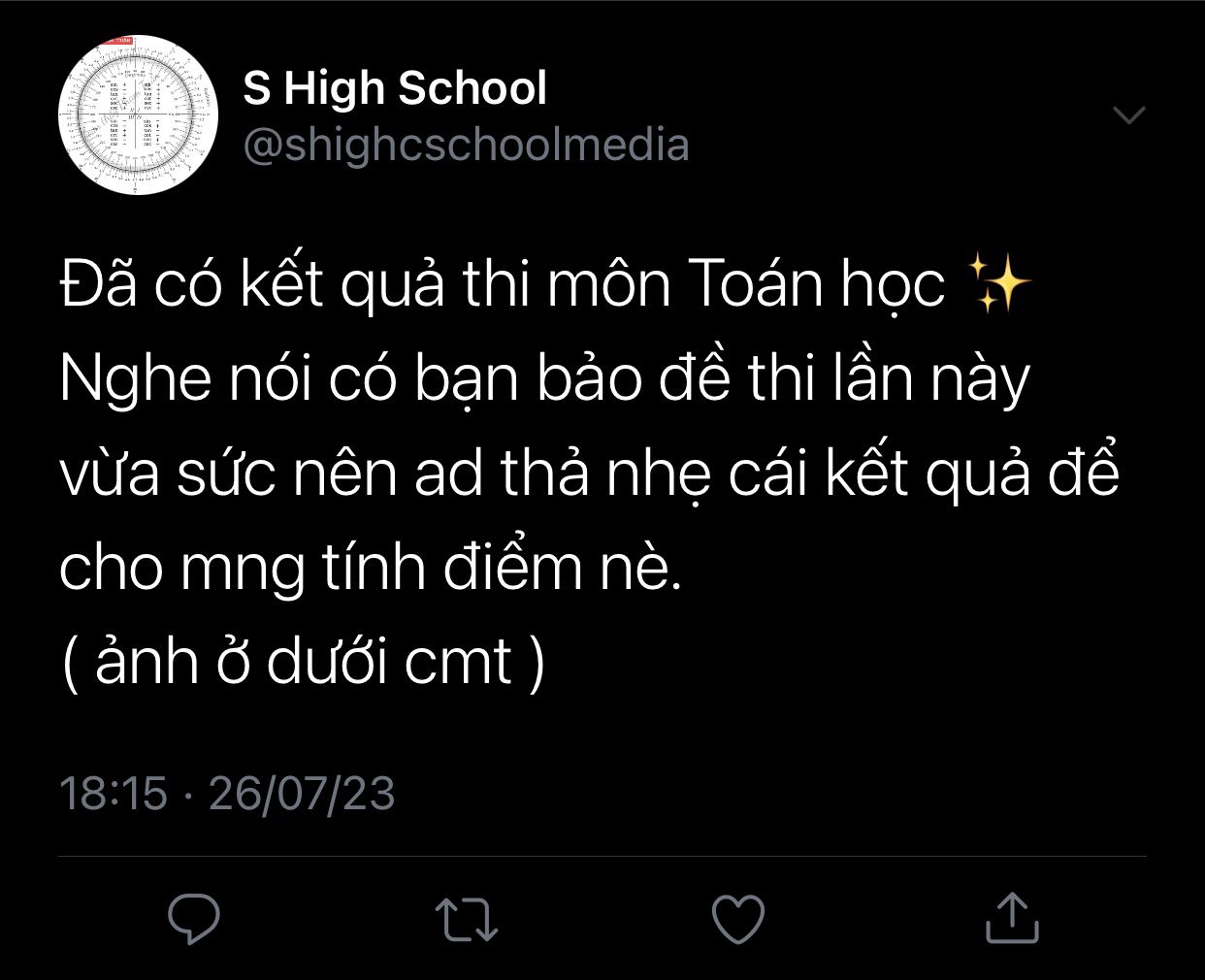This screenshot has height=980, width=1205.
Task: Click the divider line above the action icons
Action: 602,857
